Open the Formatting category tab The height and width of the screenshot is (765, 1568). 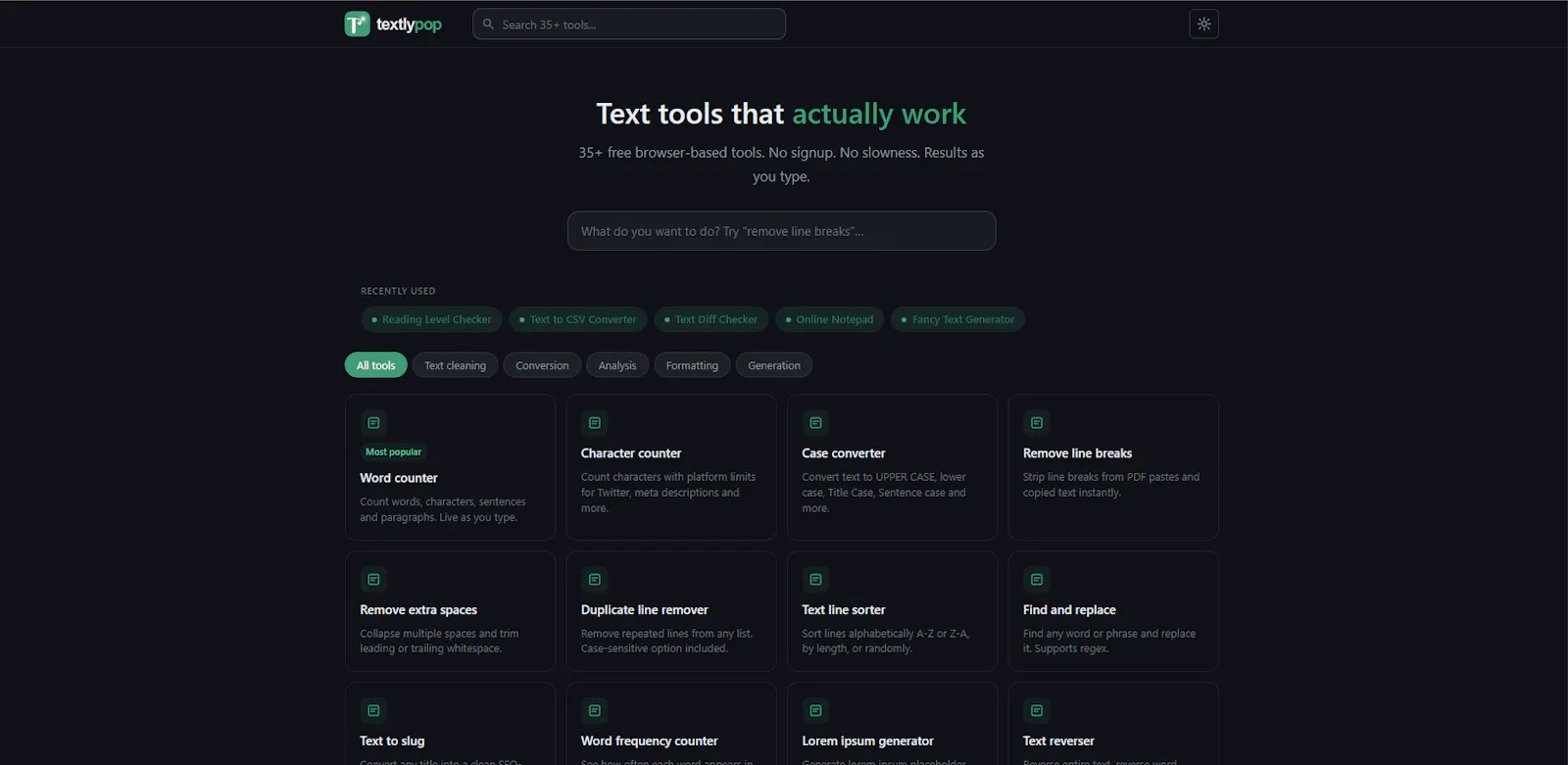tap(692, 365)
